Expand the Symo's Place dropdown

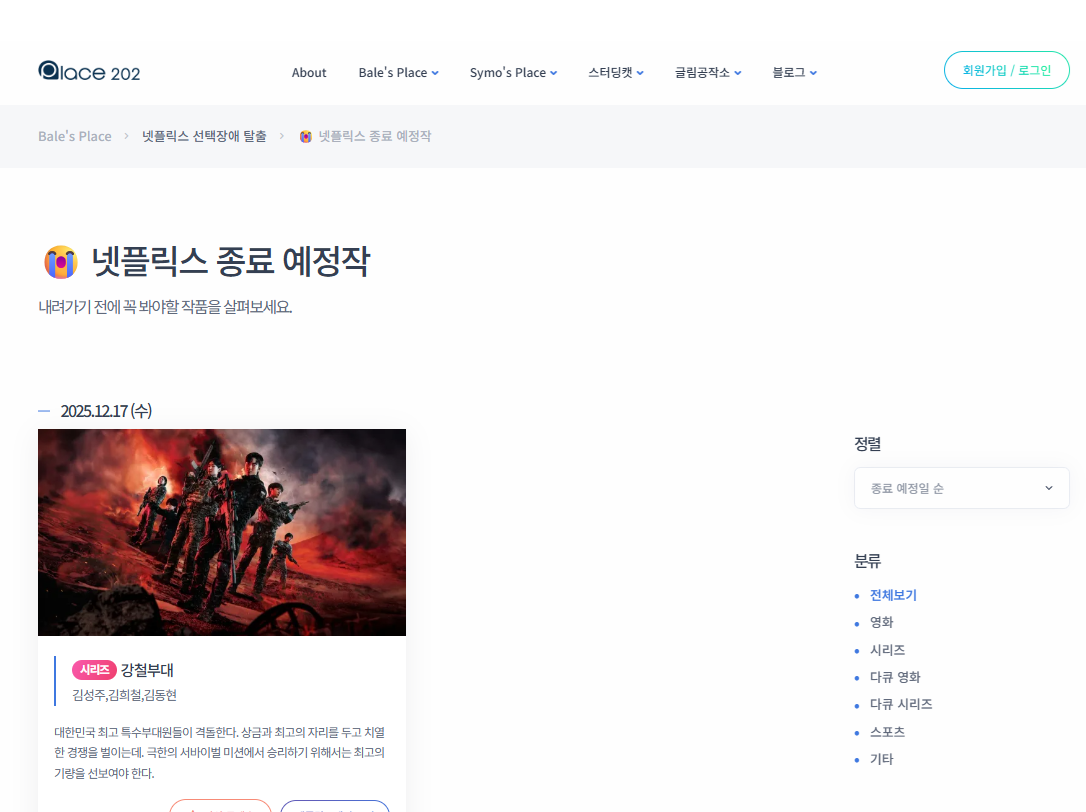pyautogui.click(x=513, y=72)
